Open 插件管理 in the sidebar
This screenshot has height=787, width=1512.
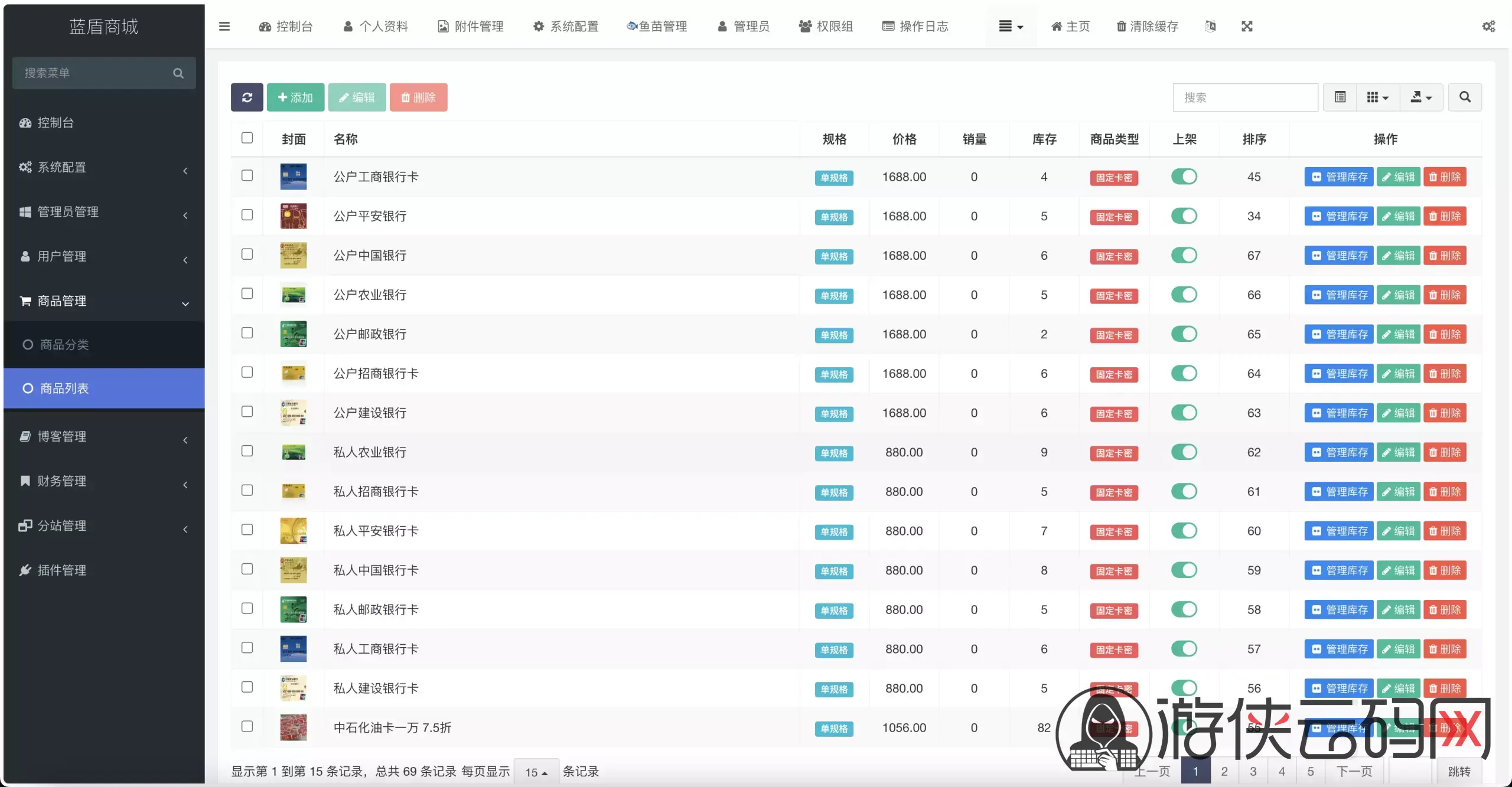tap(104, 570)
